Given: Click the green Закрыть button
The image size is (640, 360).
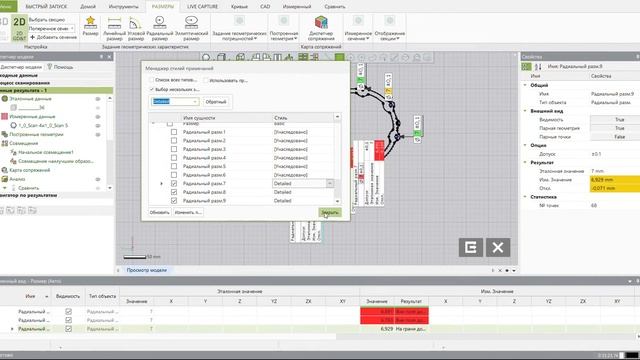Looking at the screenshot, I should tap(330, 212).
